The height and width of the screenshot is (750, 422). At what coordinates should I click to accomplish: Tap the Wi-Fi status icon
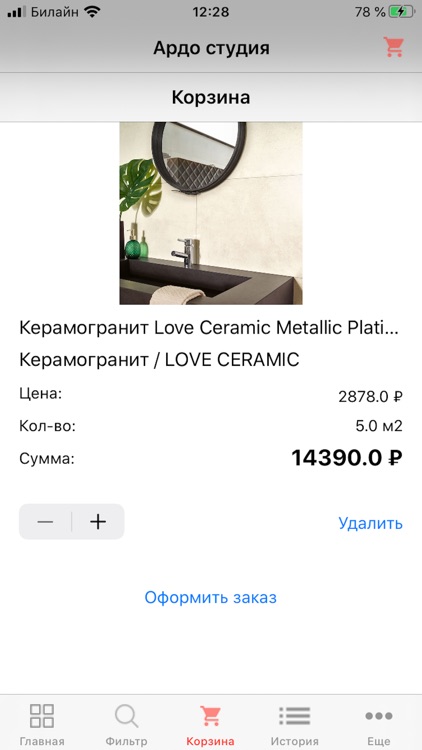92,12
